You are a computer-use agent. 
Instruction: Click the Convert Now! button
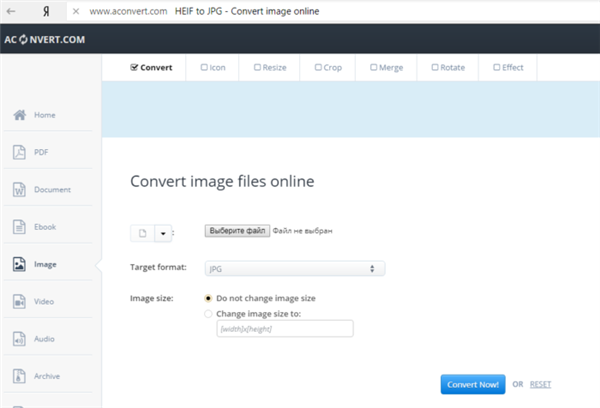click(x=473, y=384)
